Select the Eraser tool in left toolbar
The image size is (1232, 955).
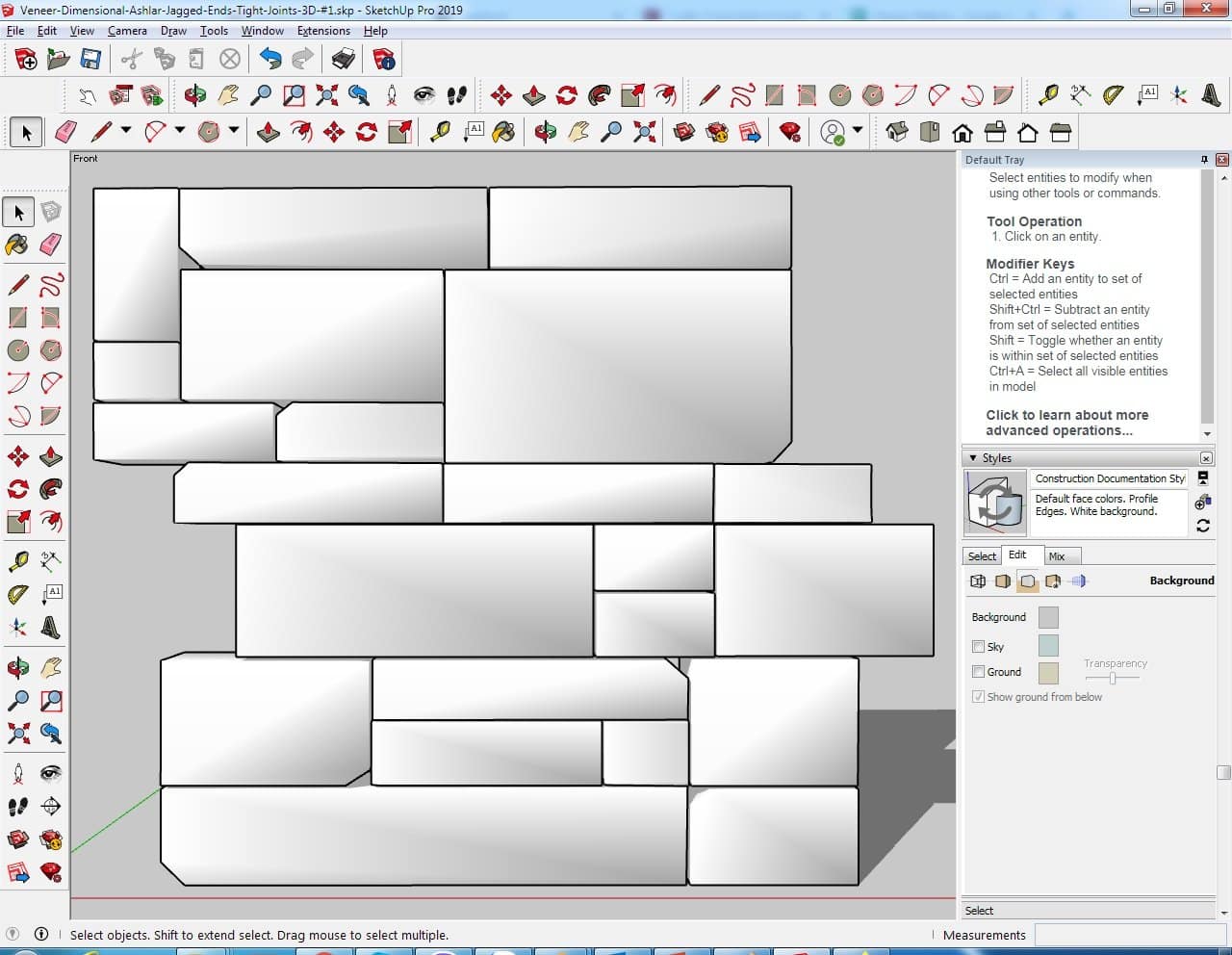pyautogui.click(x=51, y=245)
